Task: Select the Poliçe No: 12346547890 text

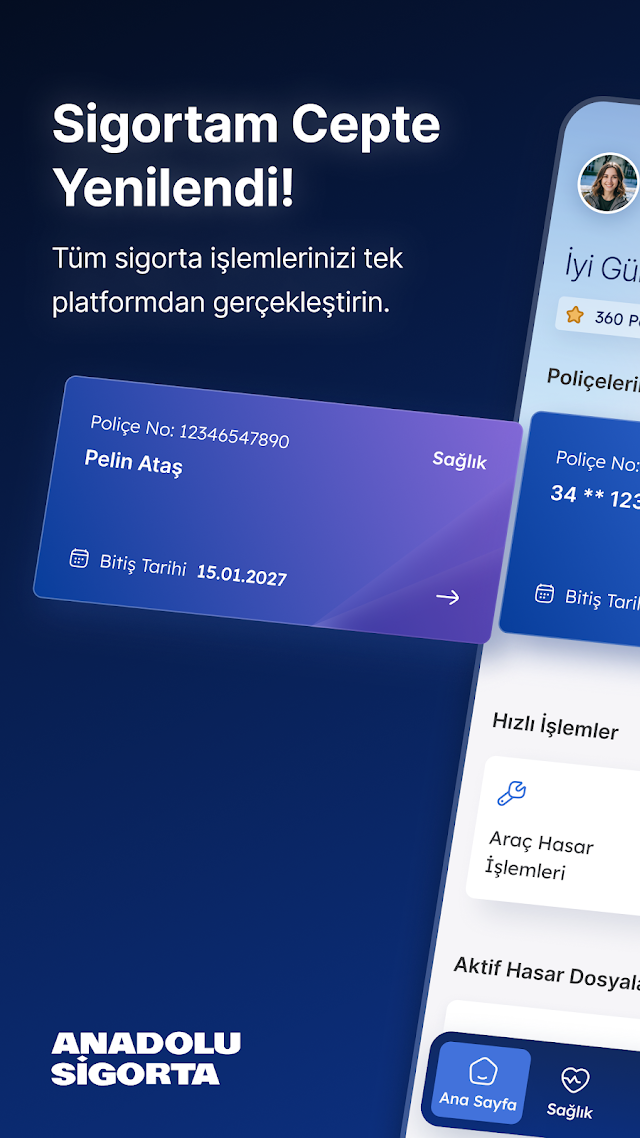Action: [189, 432]
